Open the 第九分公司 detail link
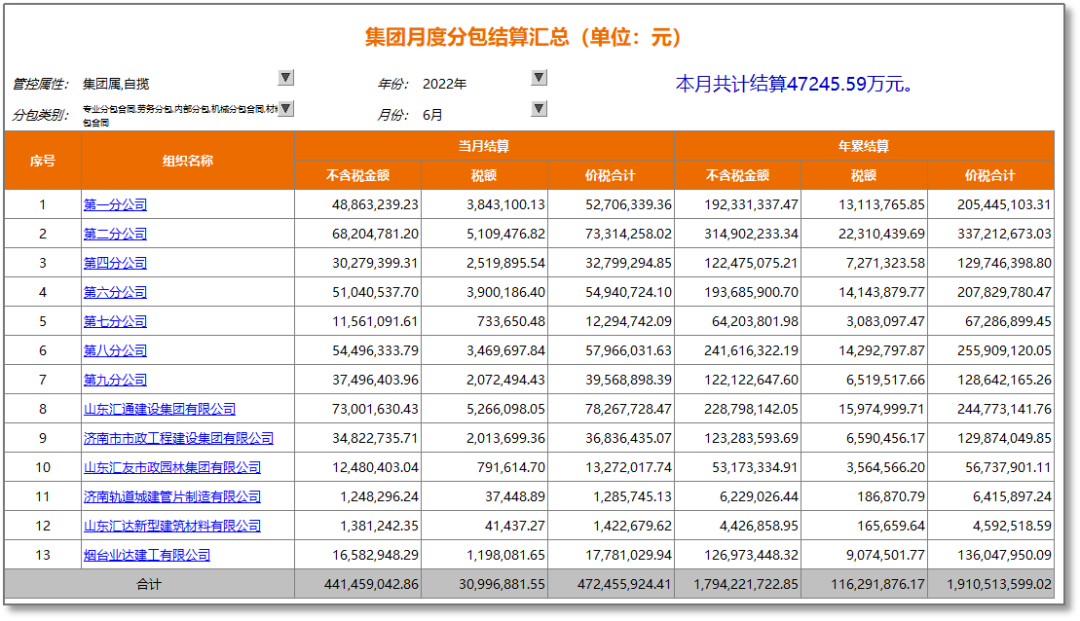This screenshot has height=621, width=1080. point(113,379)
